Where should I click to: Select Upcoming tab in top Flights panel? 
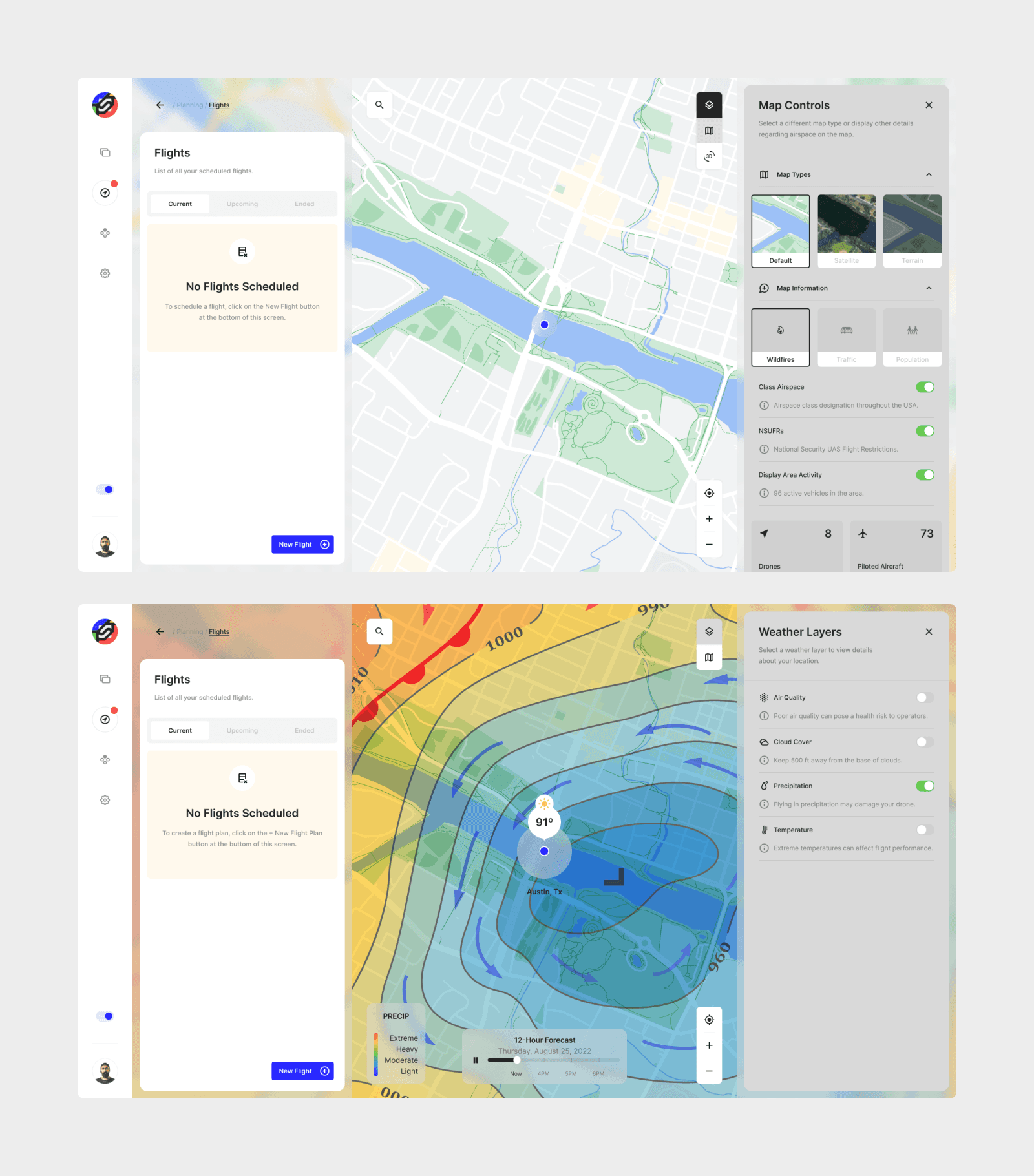pyautogui.click(x=242, y=204)
